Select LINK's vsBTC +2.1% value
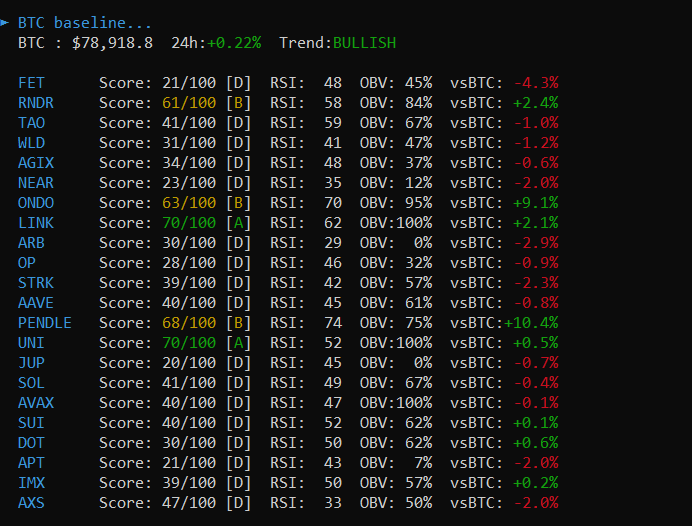 536,223
